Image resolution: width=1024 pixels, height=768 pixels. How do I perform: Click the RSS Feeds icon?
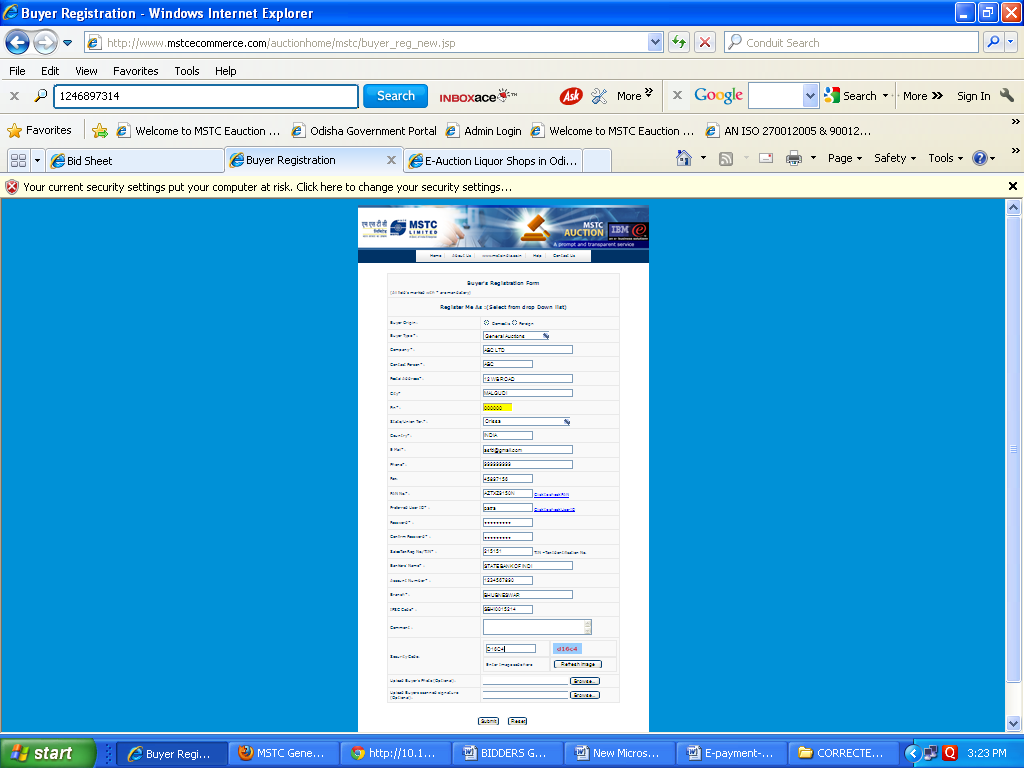tap(726, 159)
